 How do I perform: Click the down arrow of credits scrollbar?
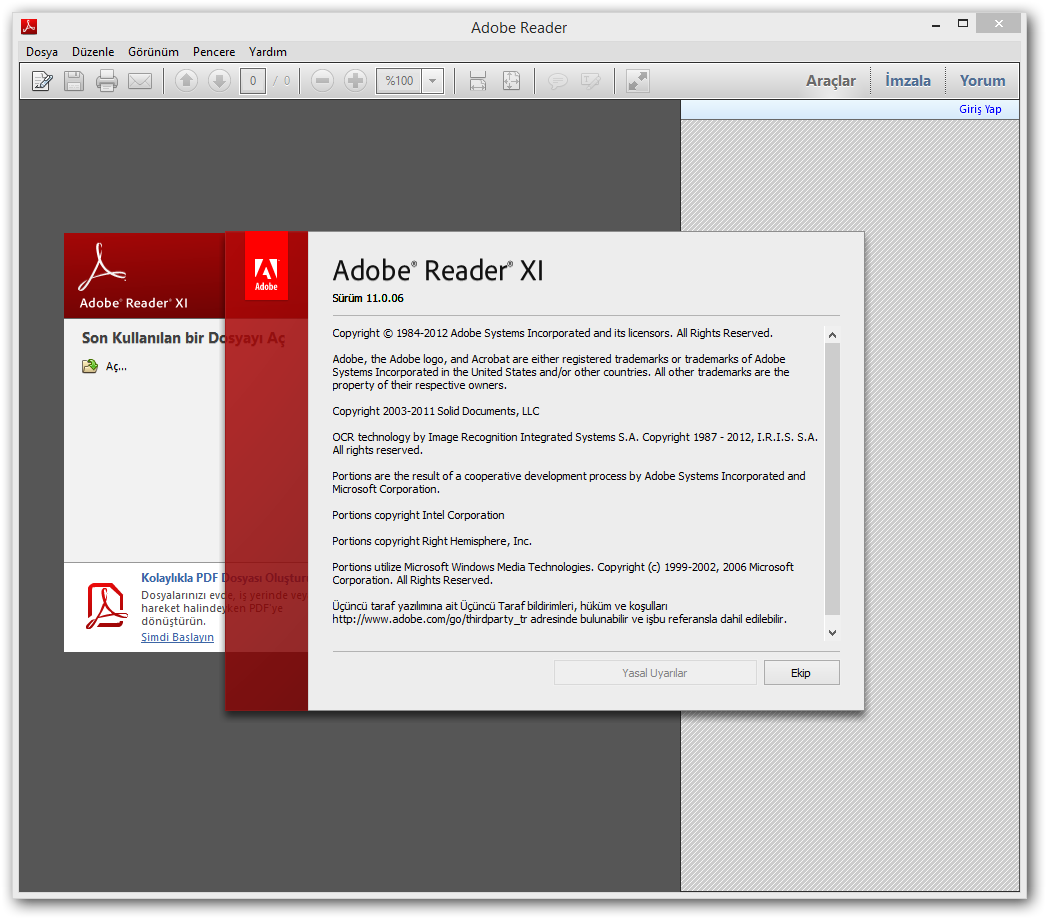click(x=832, y=632)
